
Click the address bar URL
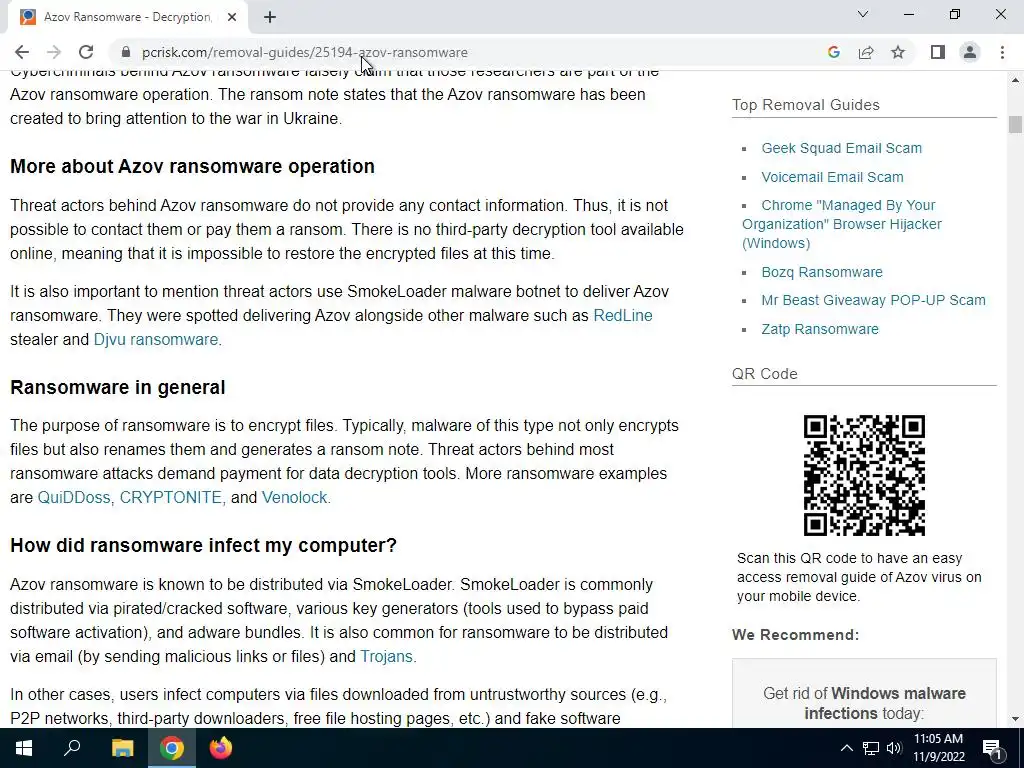[x=304, y=52]
